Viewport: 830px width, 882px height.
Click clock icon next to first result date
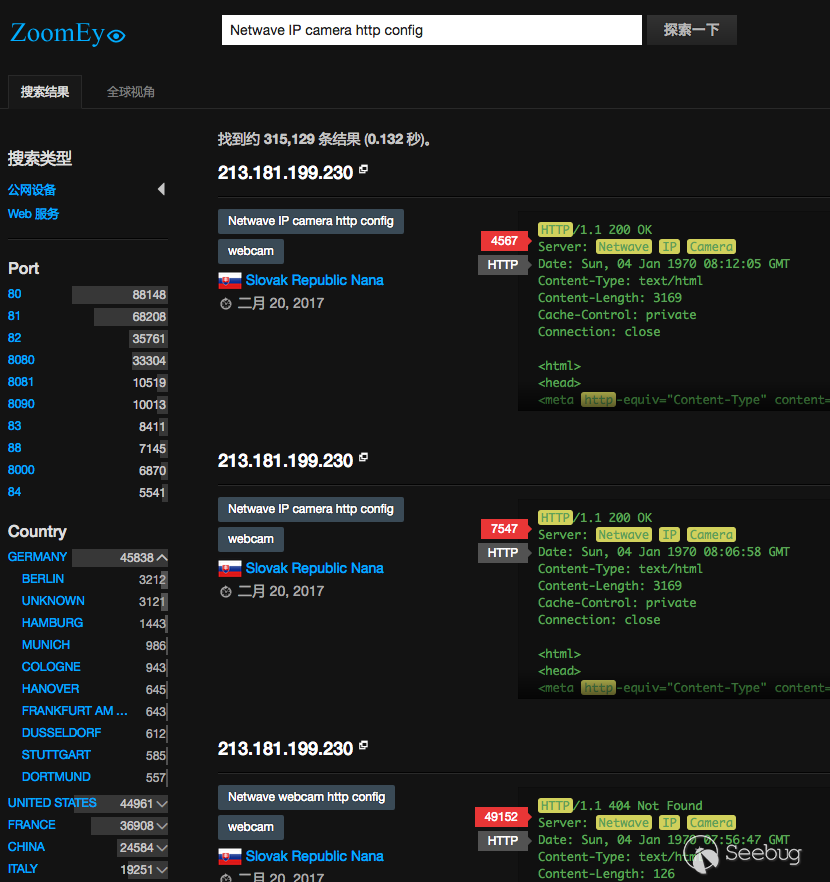[x=226, y=304]
